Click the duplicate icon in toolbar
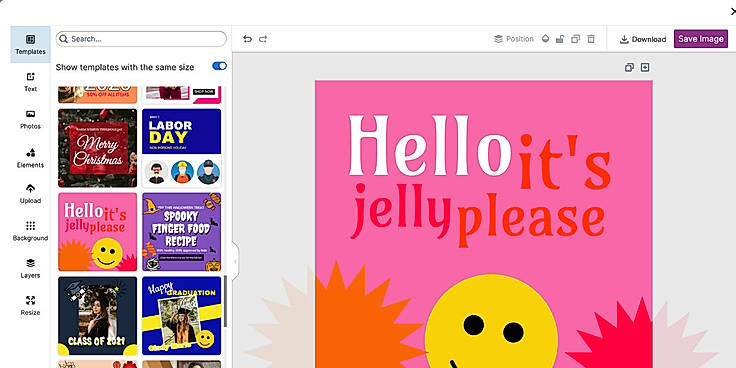The width and height of the screenshot is (736, 368). 575,39
